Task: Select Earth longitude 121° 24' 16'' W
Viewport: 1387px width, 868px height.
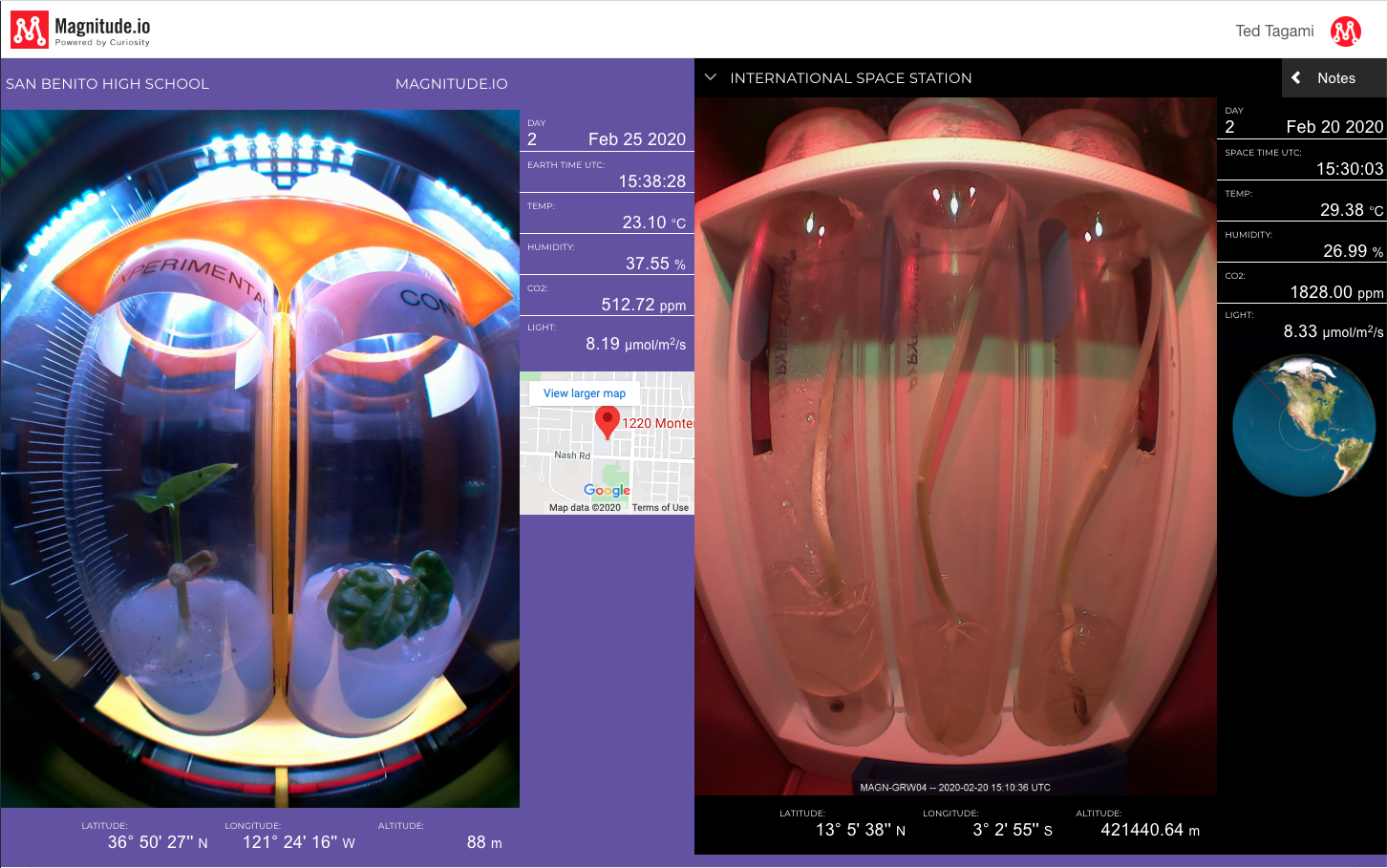Action: coord(299,842)
